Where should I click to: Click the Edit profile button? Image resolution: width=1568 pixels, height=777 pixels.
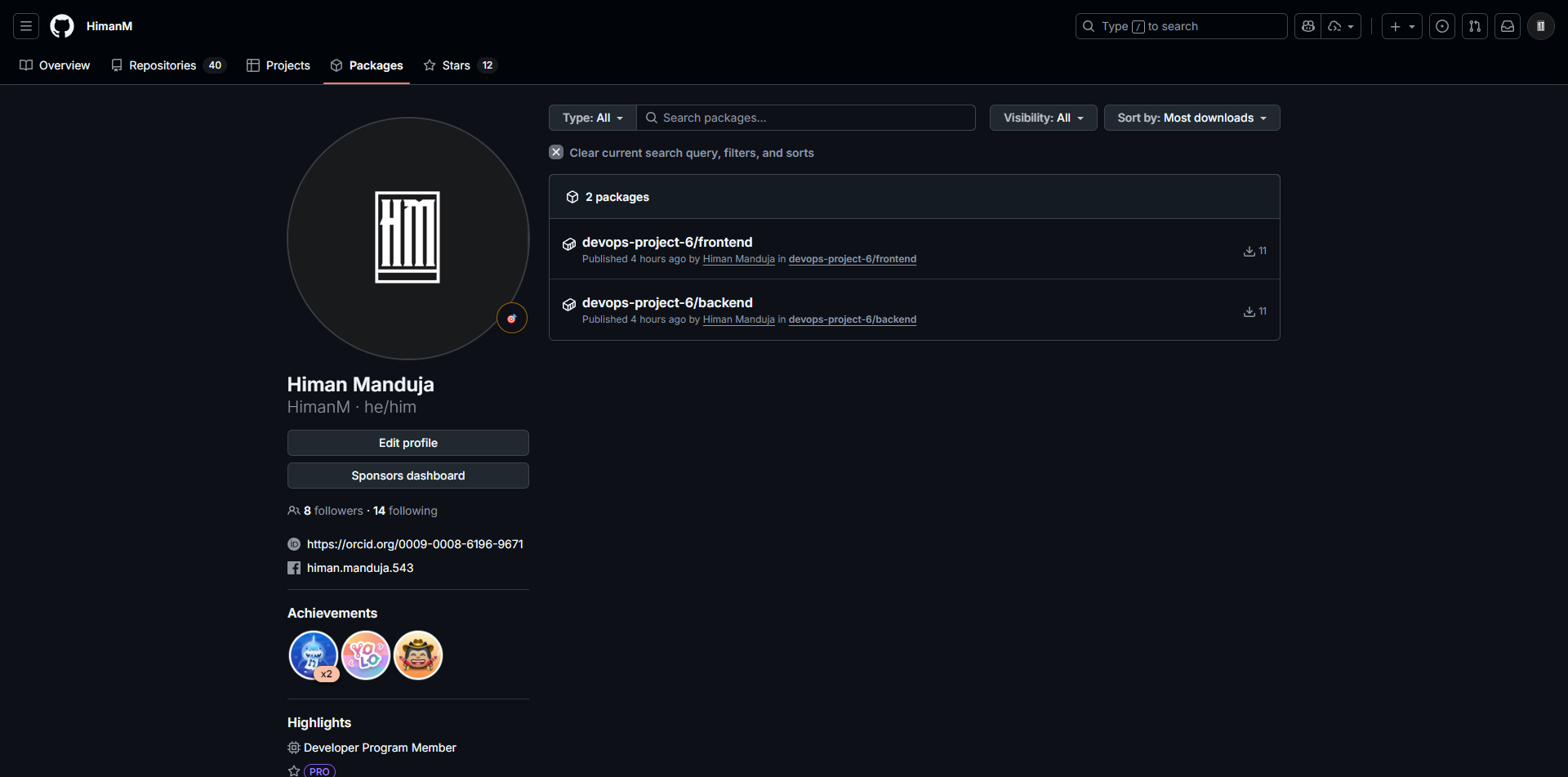[x=408, y=443]
